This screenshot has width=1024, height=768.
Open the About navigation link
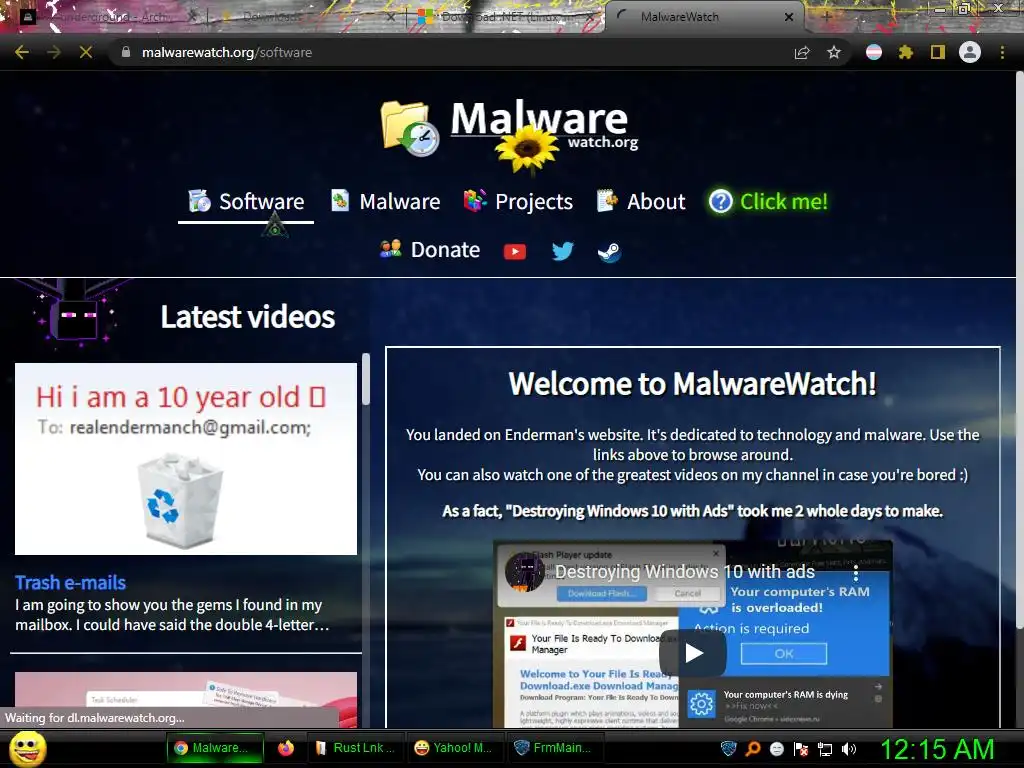[641, 201]
